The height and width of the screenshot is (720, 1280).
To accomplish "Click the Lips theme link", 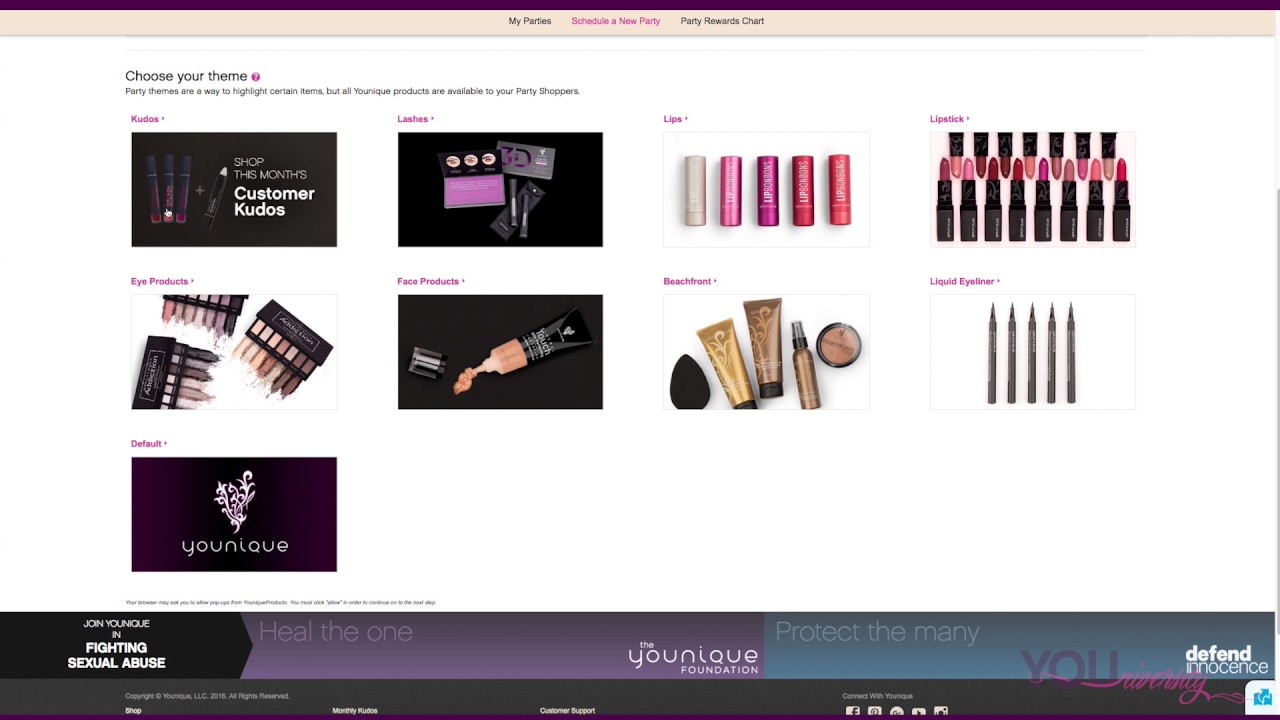I will click(x=675, y=119).
